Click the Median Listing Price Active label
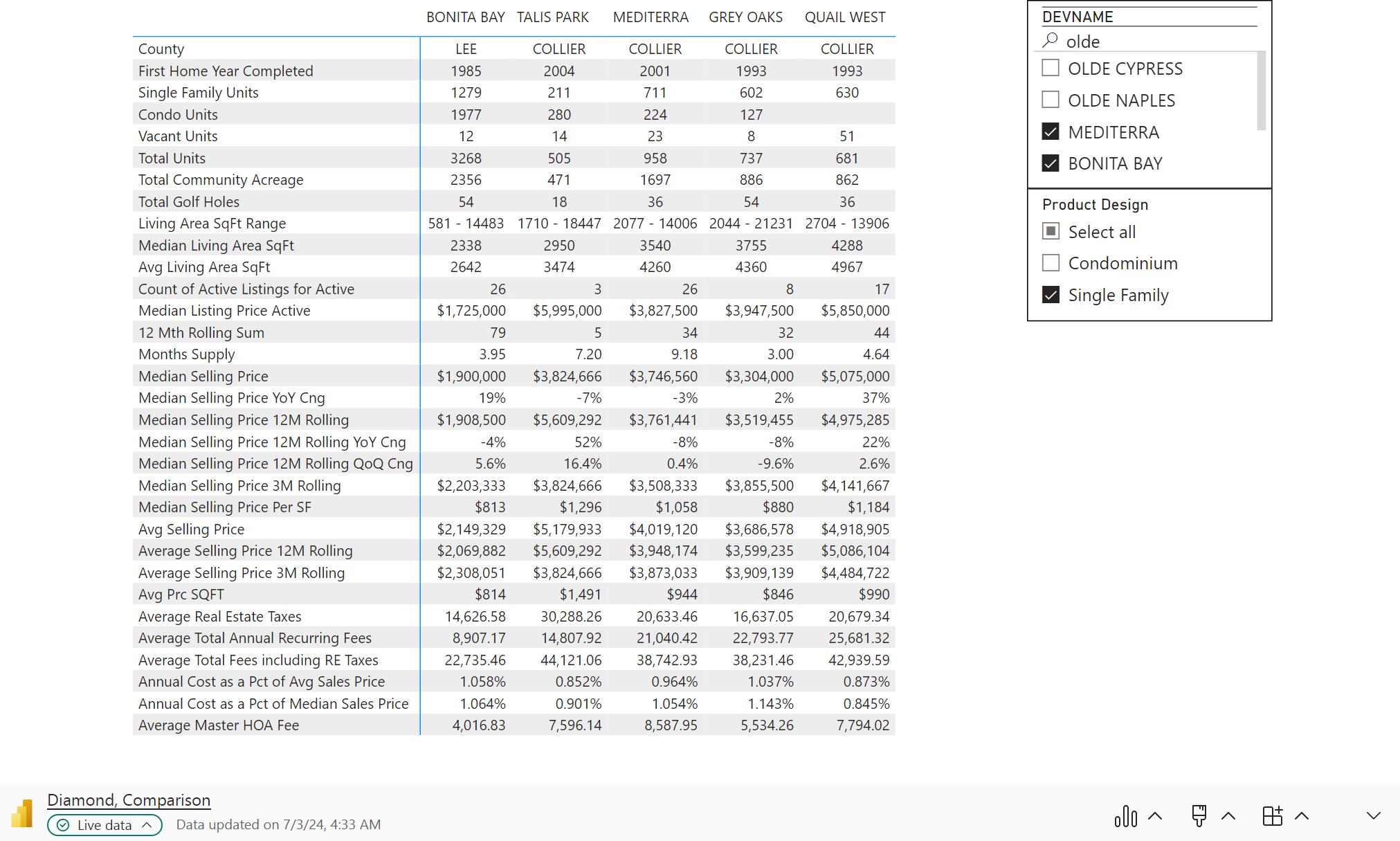1400x841 pixels. pos(224,311)
